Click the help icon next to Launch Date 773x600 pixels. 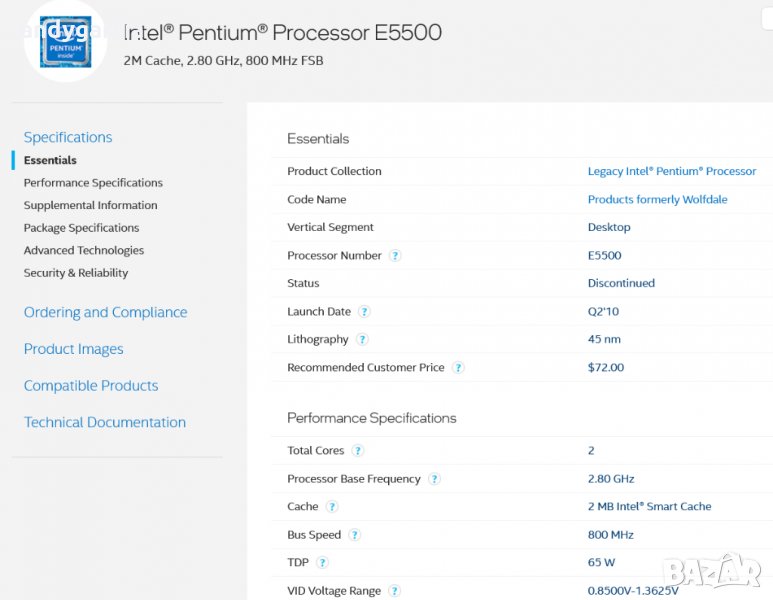click(364, 312)
